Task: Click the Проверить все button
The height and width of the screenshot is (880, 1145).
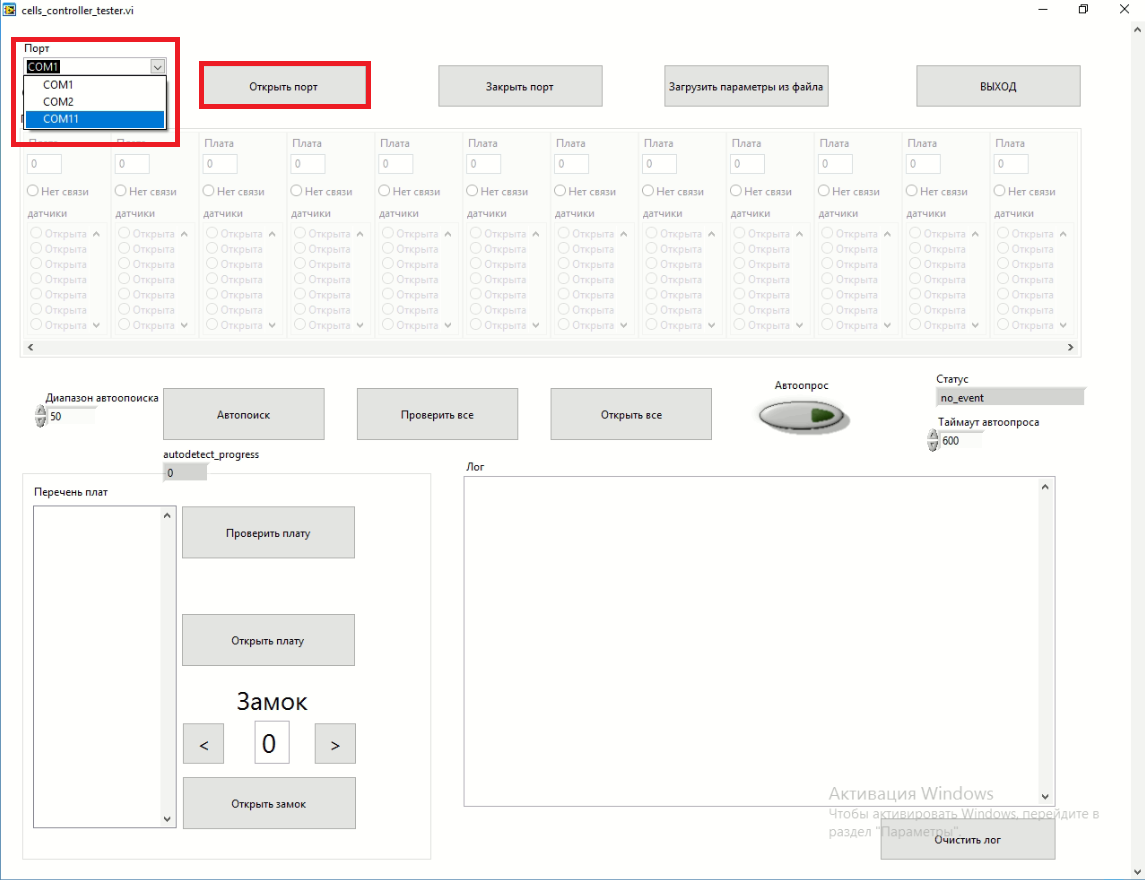Action: [437, 414]
